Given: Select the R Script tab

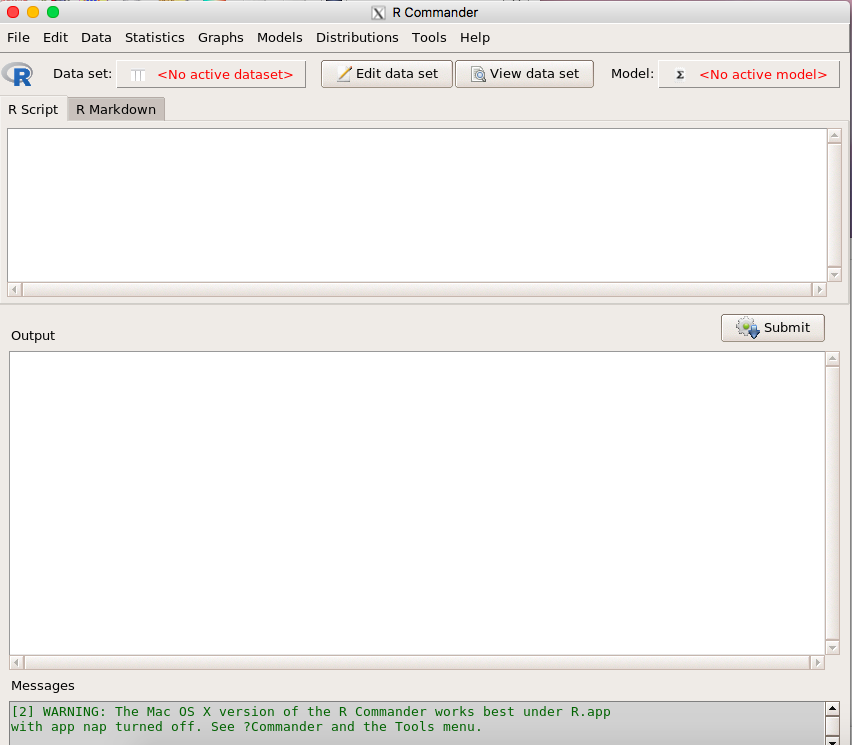Looking at the screenshot, I should tap(33, 109).
